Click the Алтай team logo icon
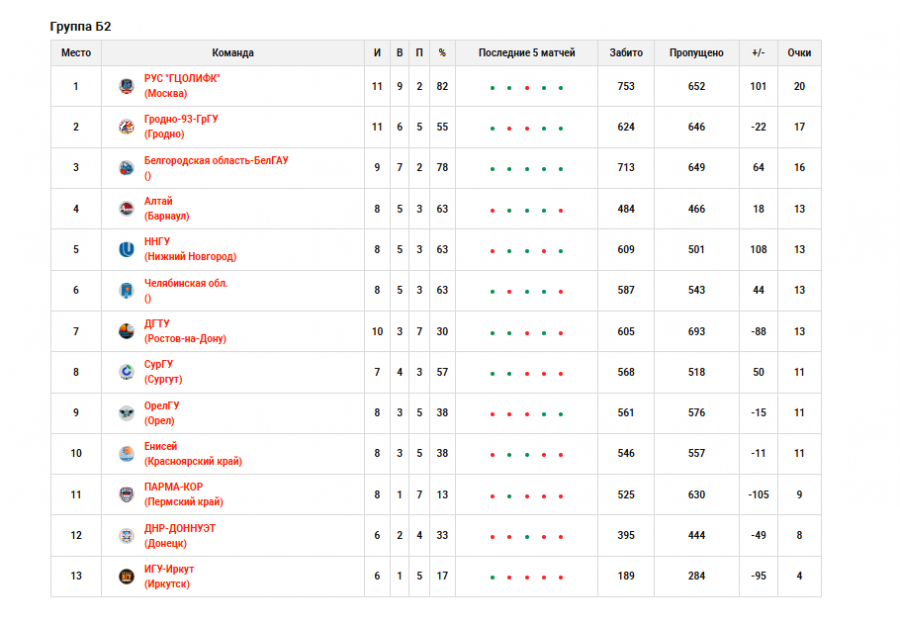Viewport: 900px width, 625px height. click(x=126, y=209)
